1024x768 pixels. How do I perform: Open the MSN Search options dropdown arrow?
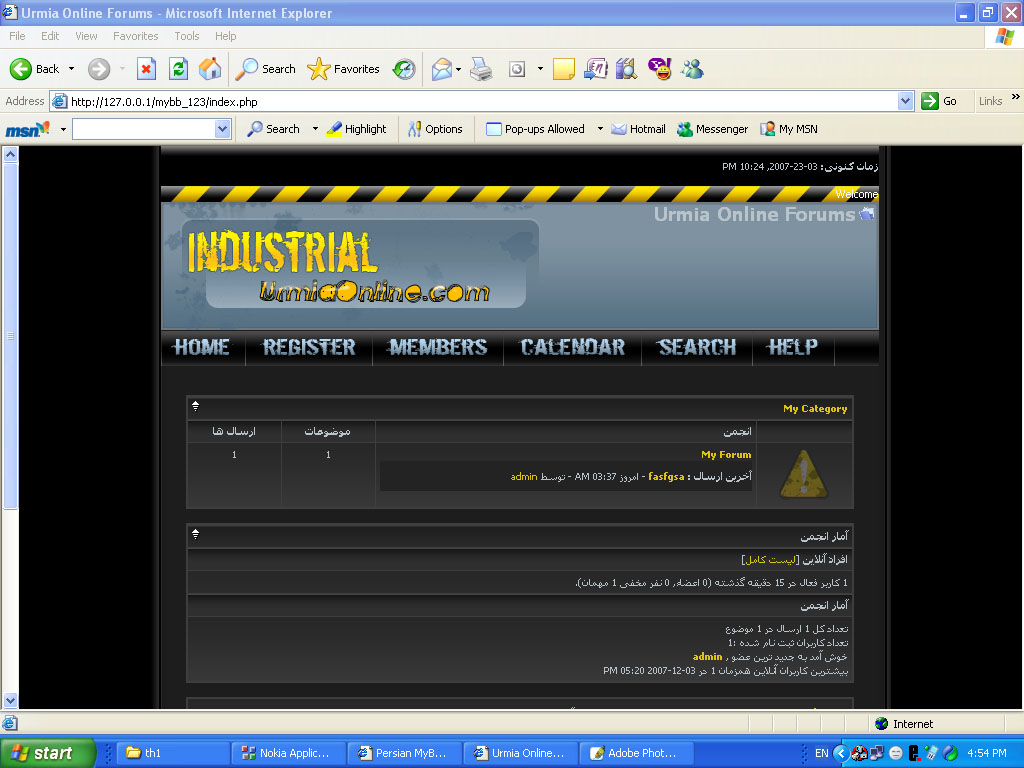(x=315, y=129)
